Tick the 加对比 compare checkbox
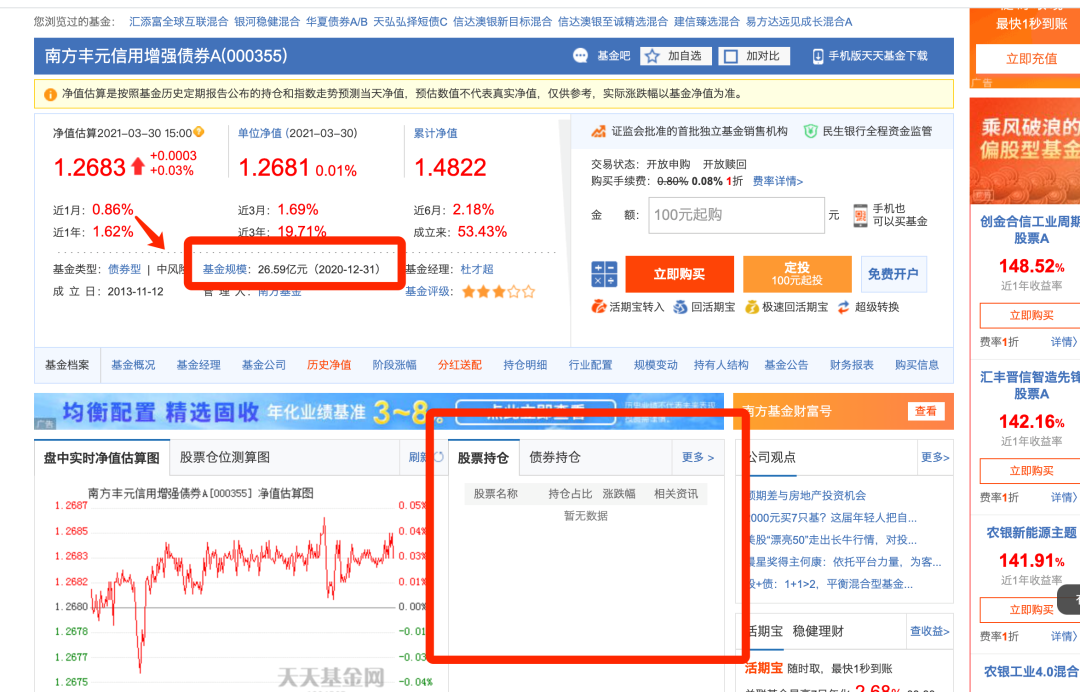This screenshot has height=692, width=1080. point(731,56)
